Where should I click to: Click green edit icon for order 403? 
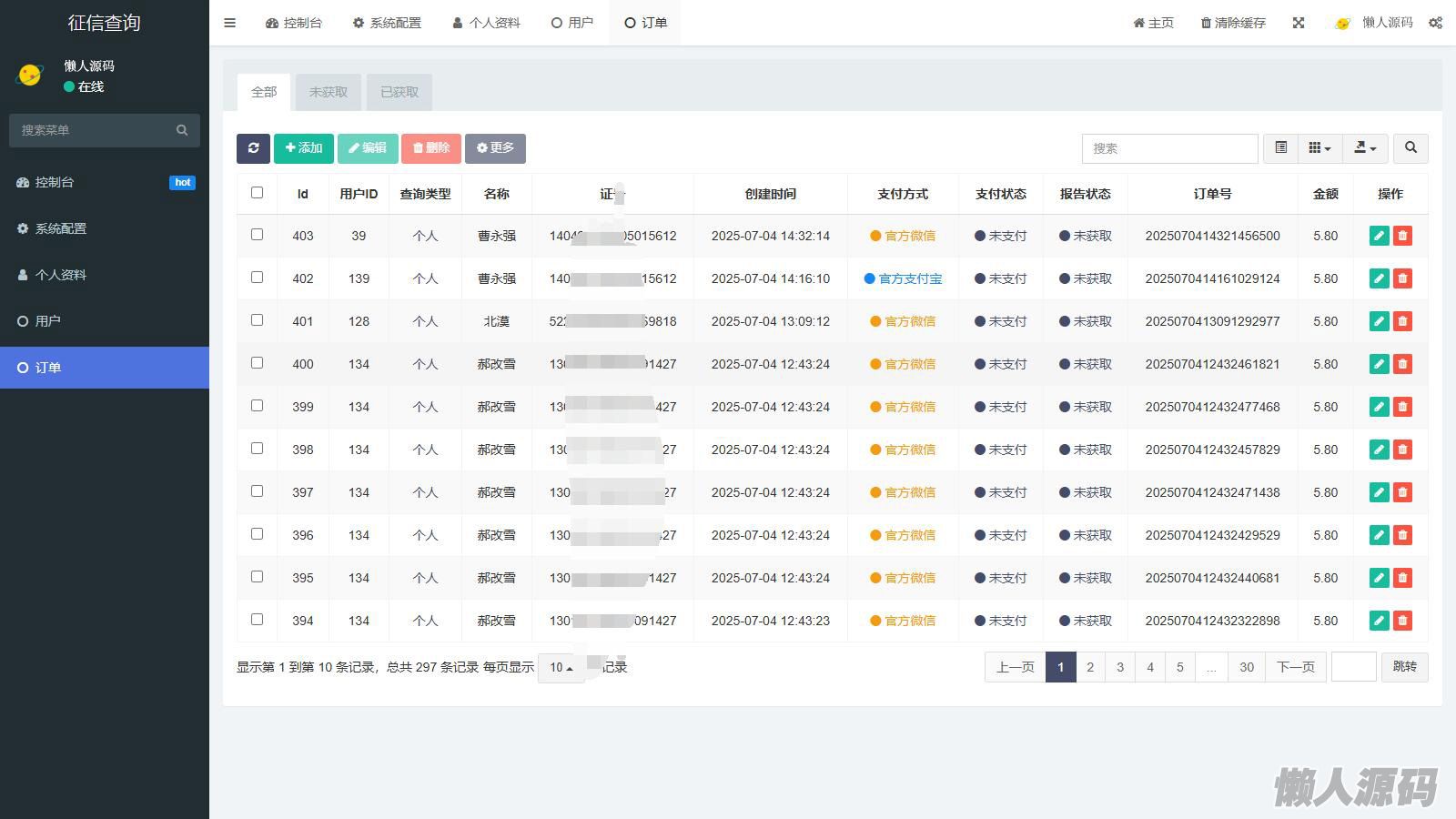coord(1379,236)
